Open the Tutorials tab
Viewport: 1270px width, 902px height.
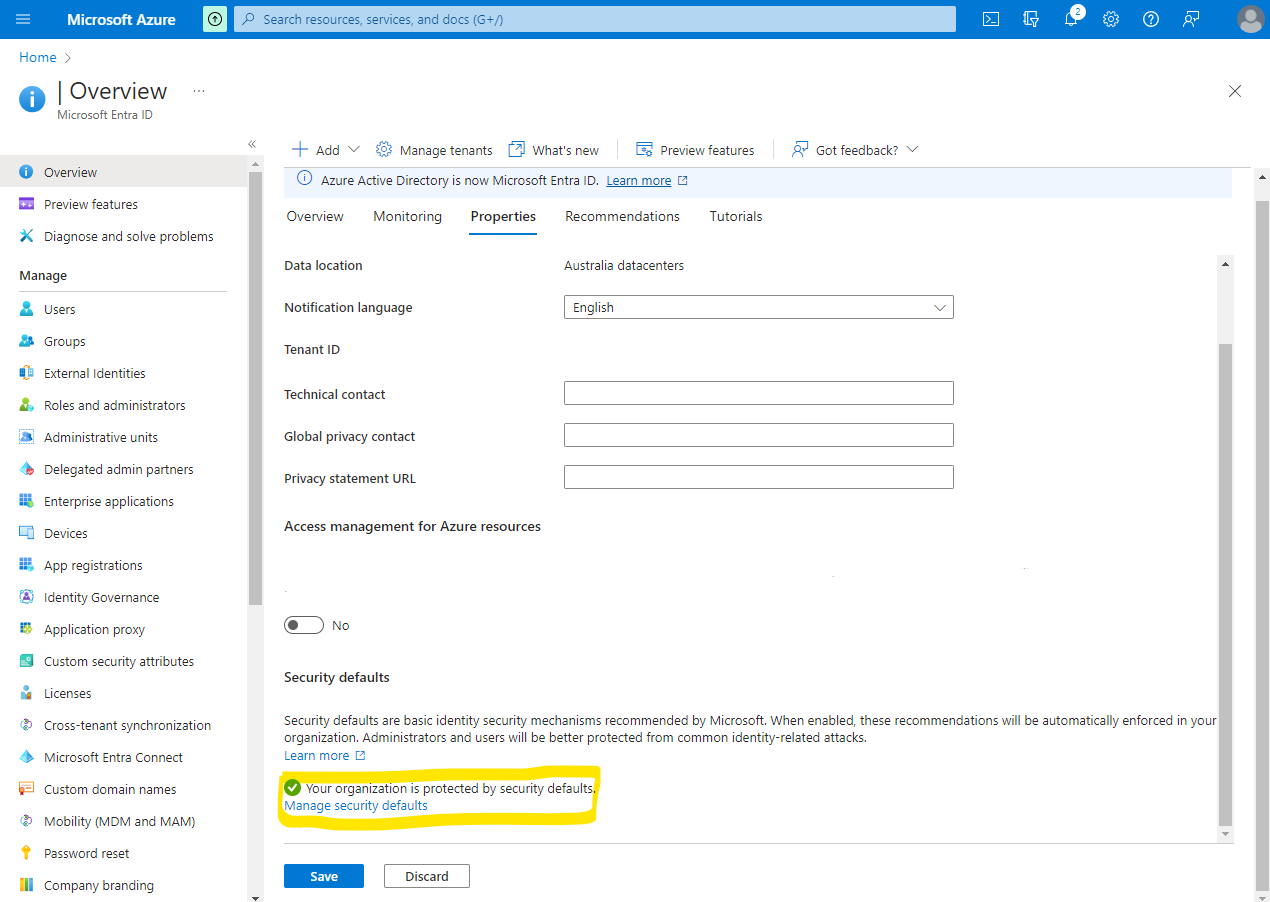[736, 216]
